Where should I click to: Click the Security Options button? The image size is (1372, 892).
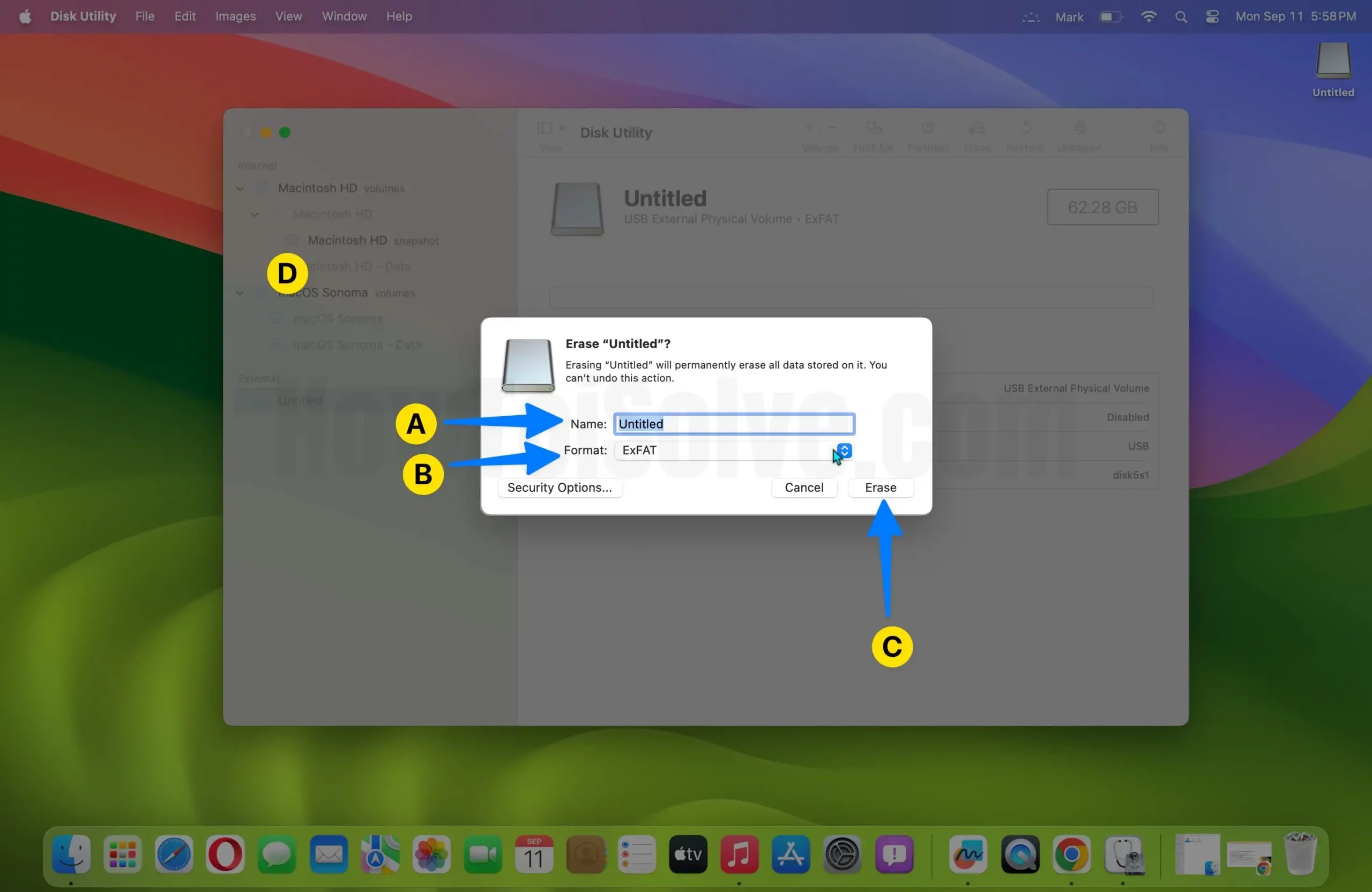(x=559, y=488)
